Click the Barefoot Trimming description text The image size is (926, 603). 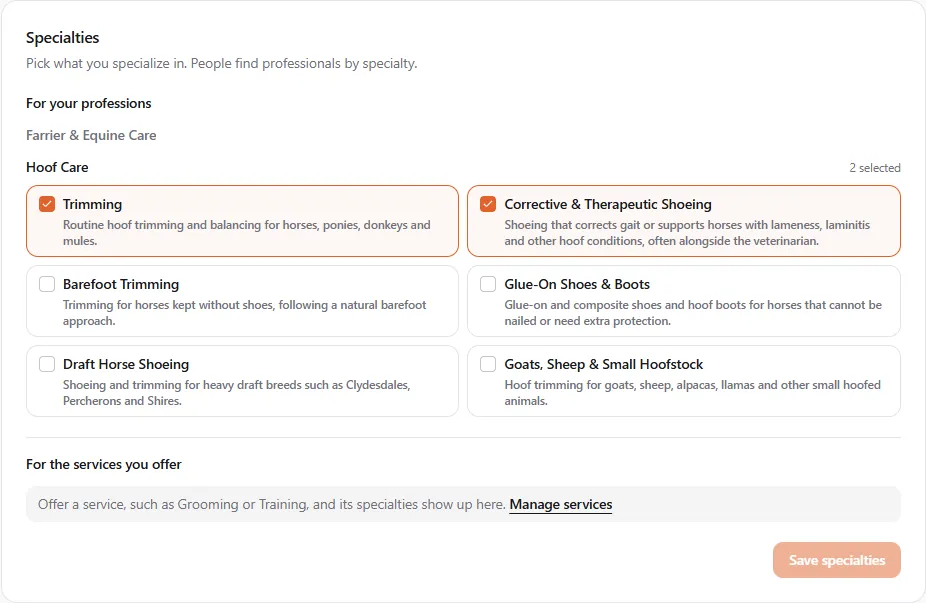(x=244, y=313)
